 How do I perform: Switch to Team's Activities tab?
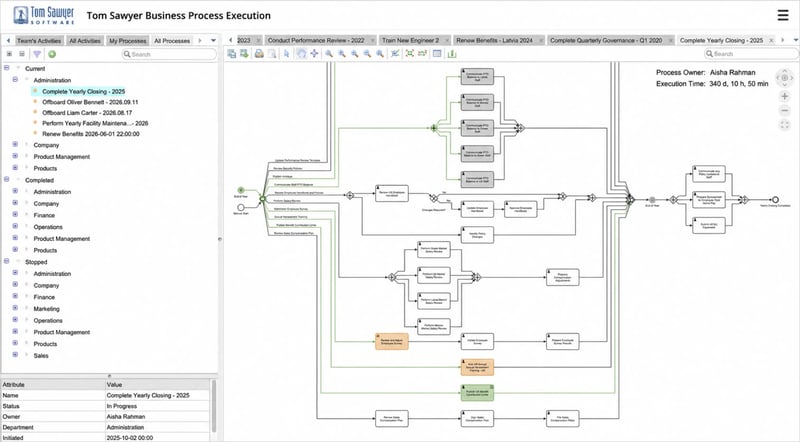click(x=39, y=40)
